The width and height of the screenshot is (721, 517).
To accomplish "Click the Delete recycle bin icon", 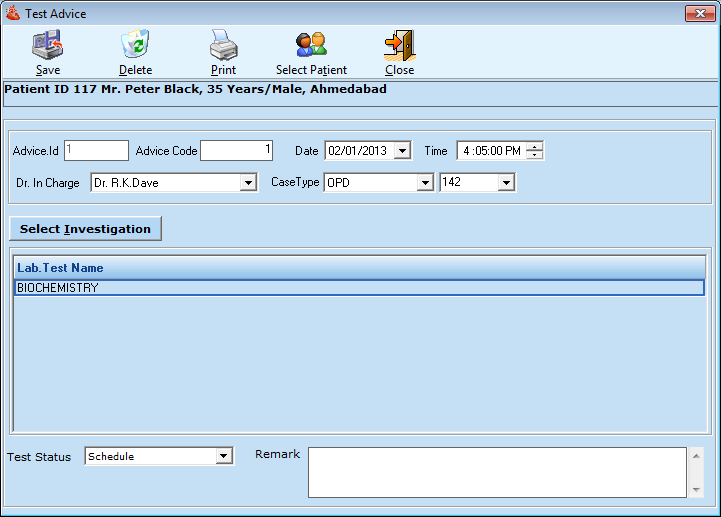I will (135, 46).
